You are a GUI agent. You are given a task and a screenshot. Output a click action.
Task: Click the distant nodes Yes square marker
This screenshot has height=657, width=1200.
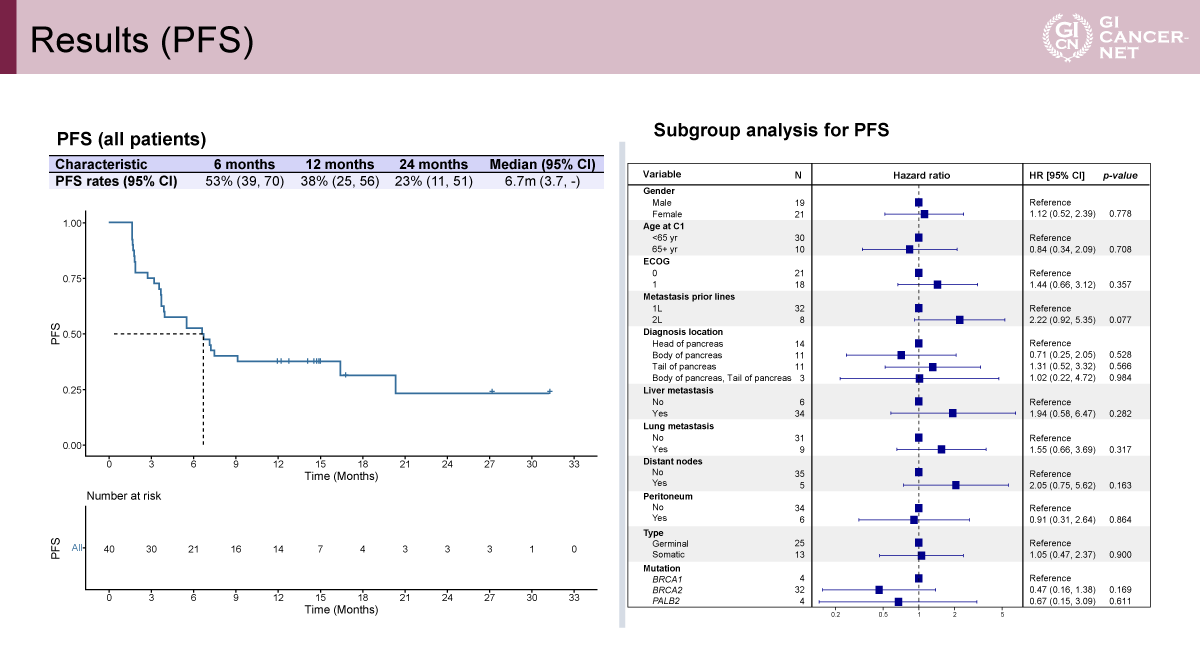(x=955, y=485)
